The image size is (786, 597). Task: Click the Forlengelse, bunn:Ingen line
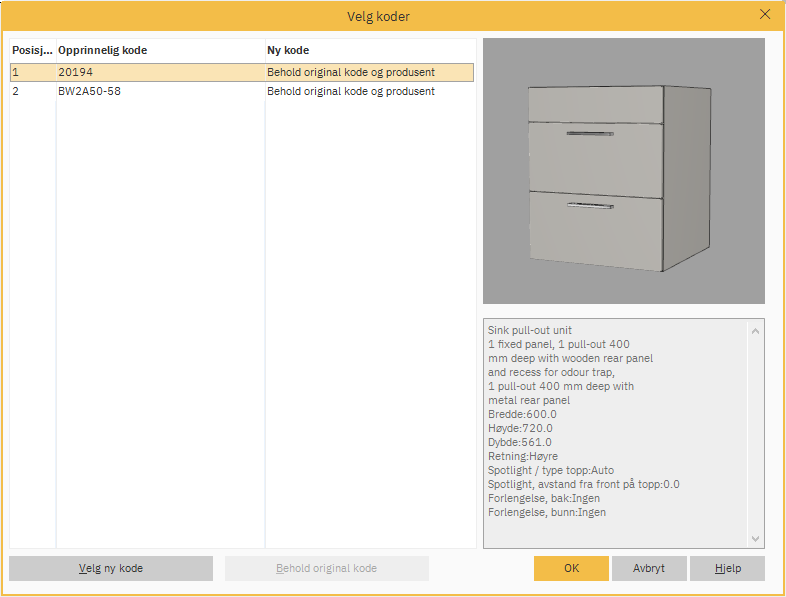coord(546,512)
